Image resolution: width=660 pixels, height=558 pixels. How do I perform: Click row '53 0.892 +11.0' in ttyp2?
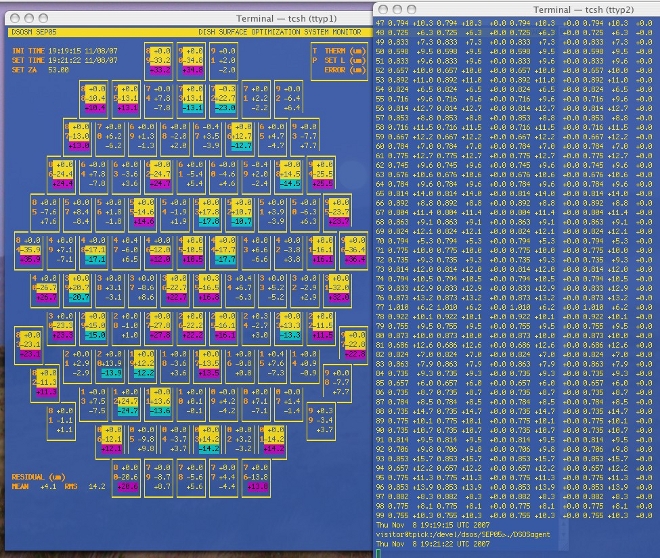(514, 80)
